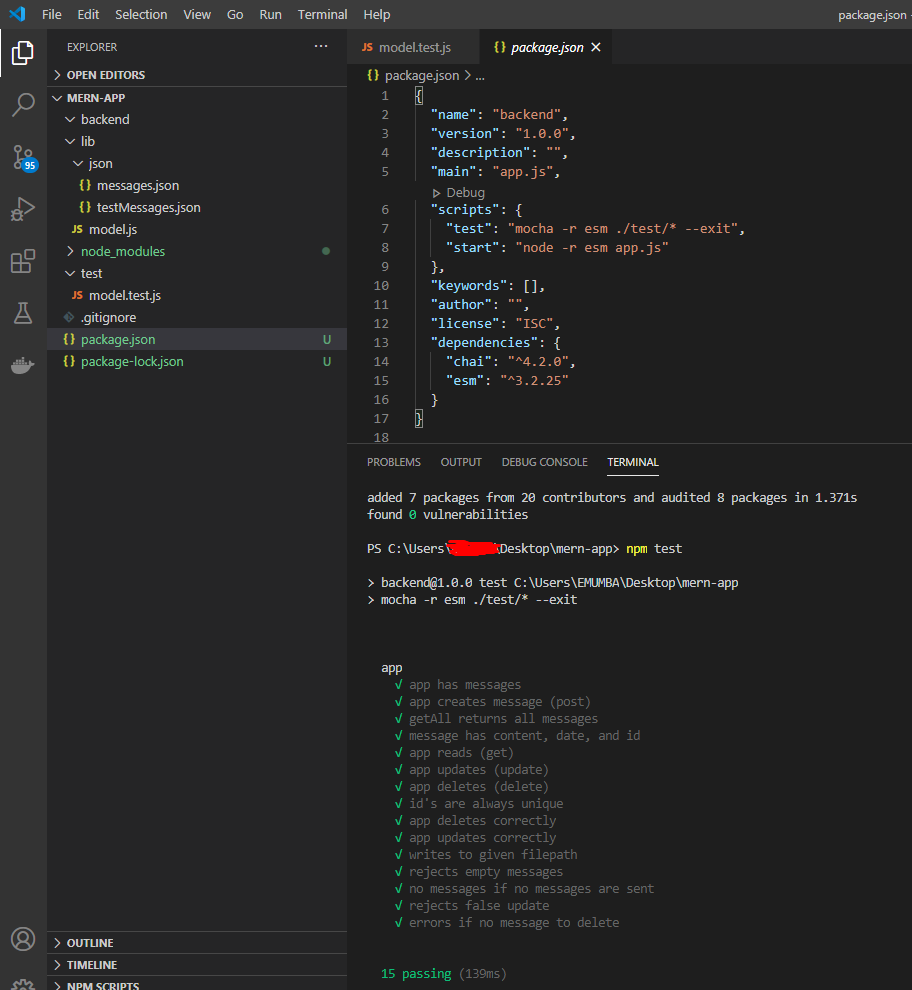Close the package.json editor tab
Screen dimensions: 912x990
596,47
